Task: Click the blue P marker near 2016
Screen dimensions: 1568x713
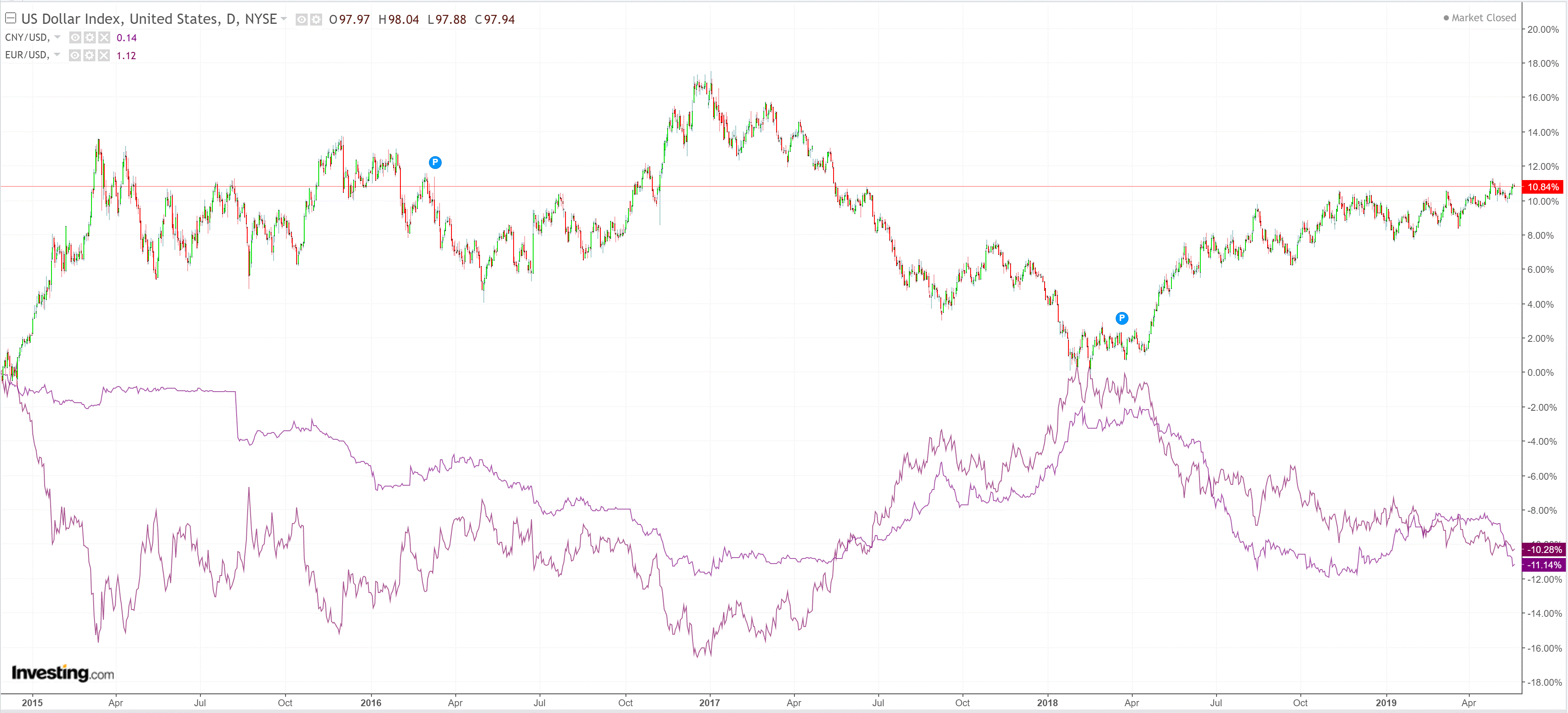Action: (x=434, y=163)
